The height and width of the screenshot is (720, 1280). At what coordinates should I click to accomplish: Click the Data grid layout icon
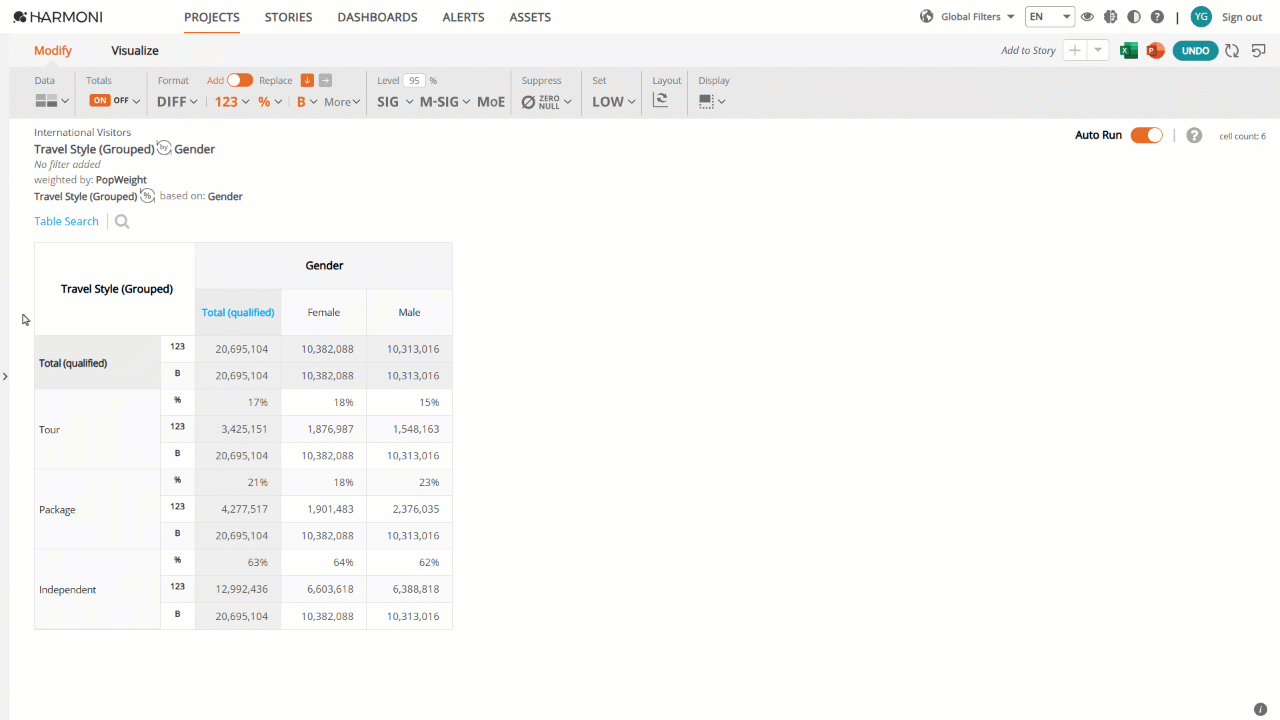pyautogui.click(x=46, y=101)
